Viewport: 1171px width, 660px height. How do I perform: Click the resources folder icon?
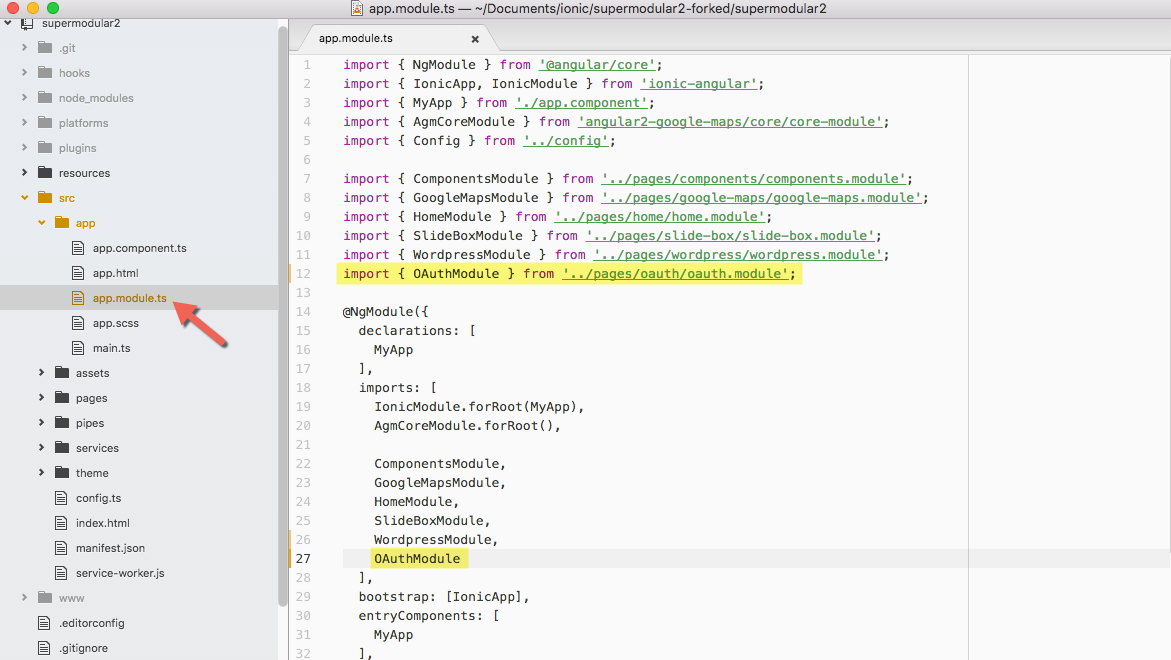pos(45,172)
